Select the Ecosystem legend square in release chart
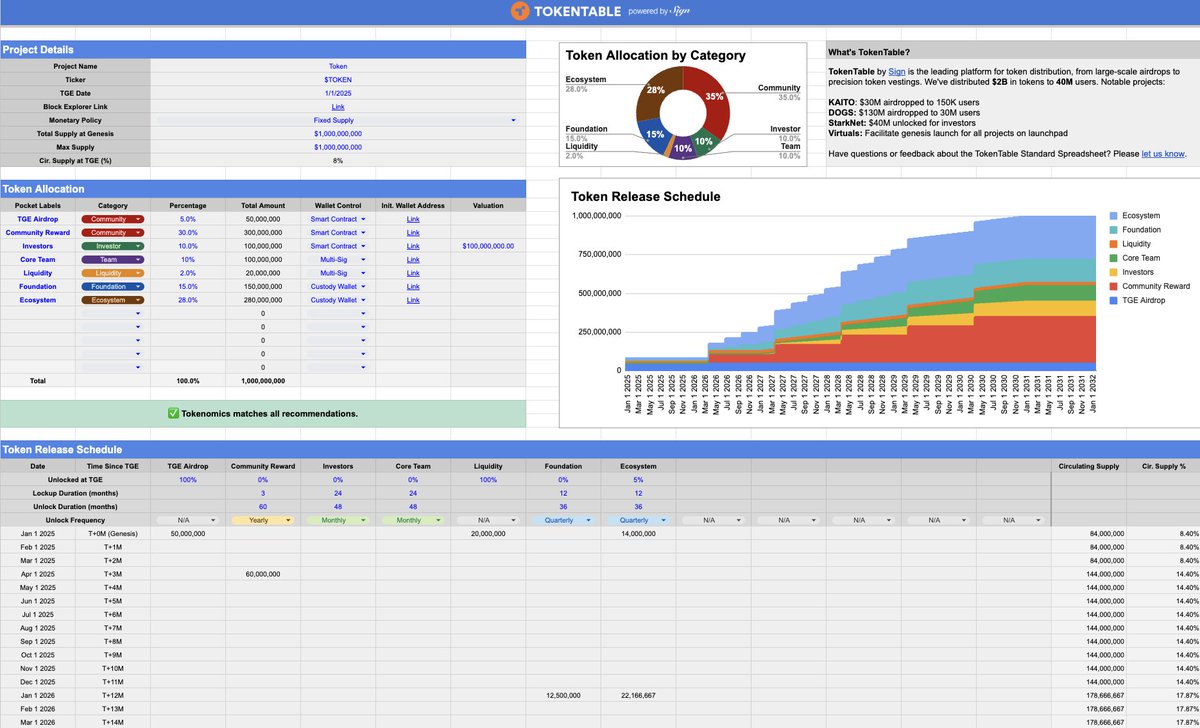 click(x=1114, y=216)
